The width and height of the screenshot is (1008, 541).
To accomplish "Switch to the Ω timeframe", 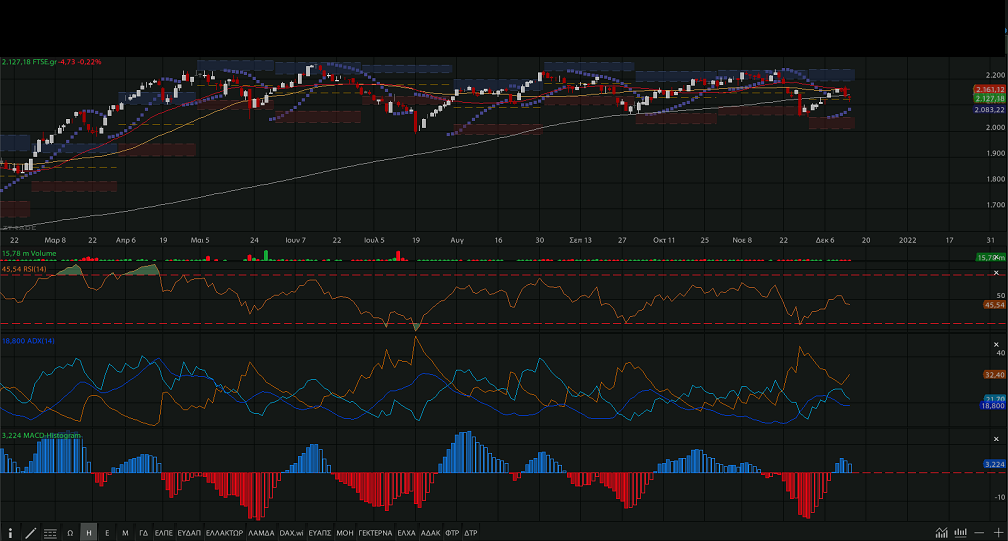I will click(70, 533).
